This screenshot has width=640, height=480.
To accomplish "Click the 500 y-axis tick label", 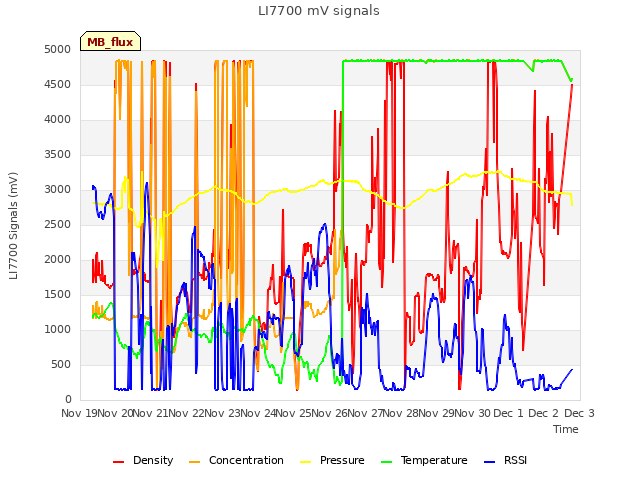I will coord(61,364).
